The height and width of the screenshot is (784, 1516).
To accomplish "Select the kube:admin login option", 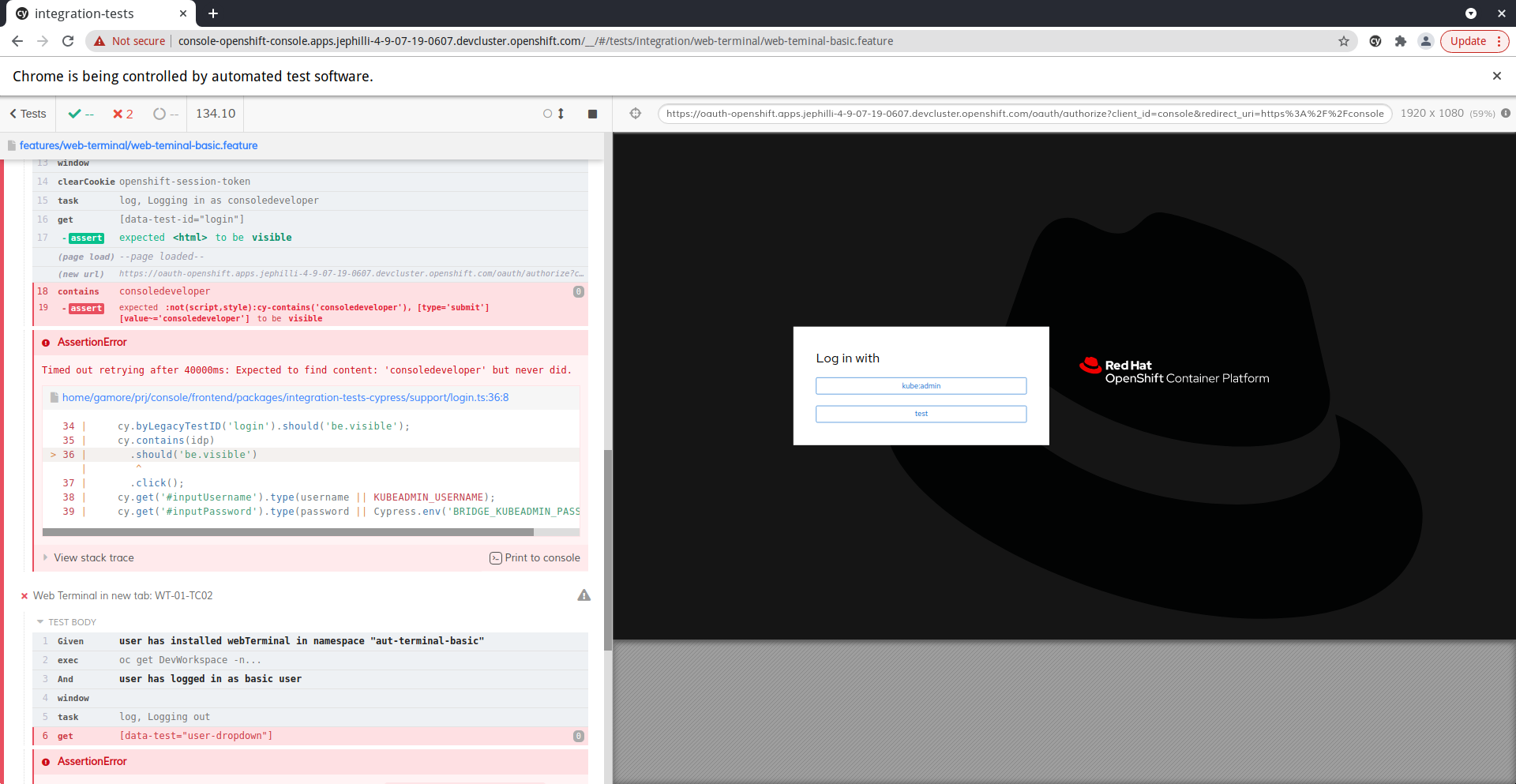I will (921, 385).
